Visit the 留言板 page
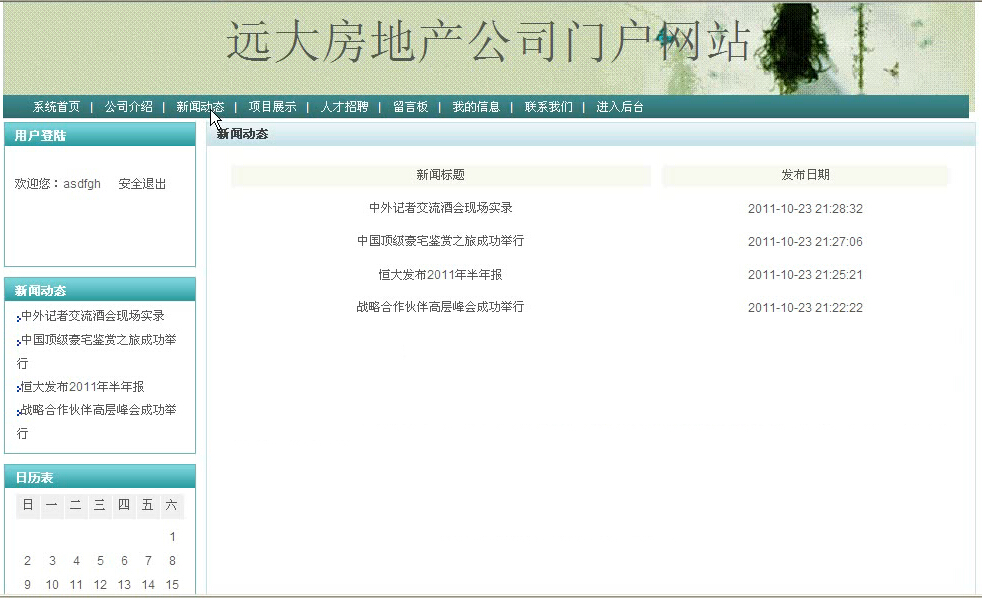This screenshot has height=598, width=982. click(x=411, y=107)
